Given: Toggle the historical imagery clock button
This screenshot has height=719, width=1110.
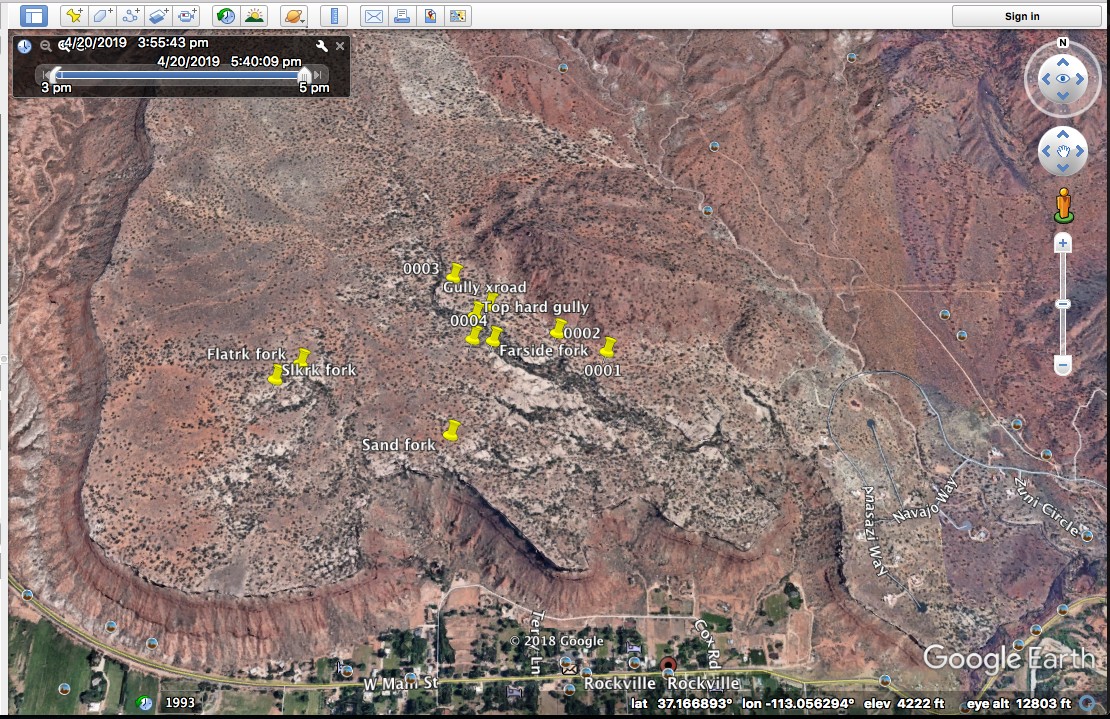Looking at the screenshot, I should (x=226, y=16).
